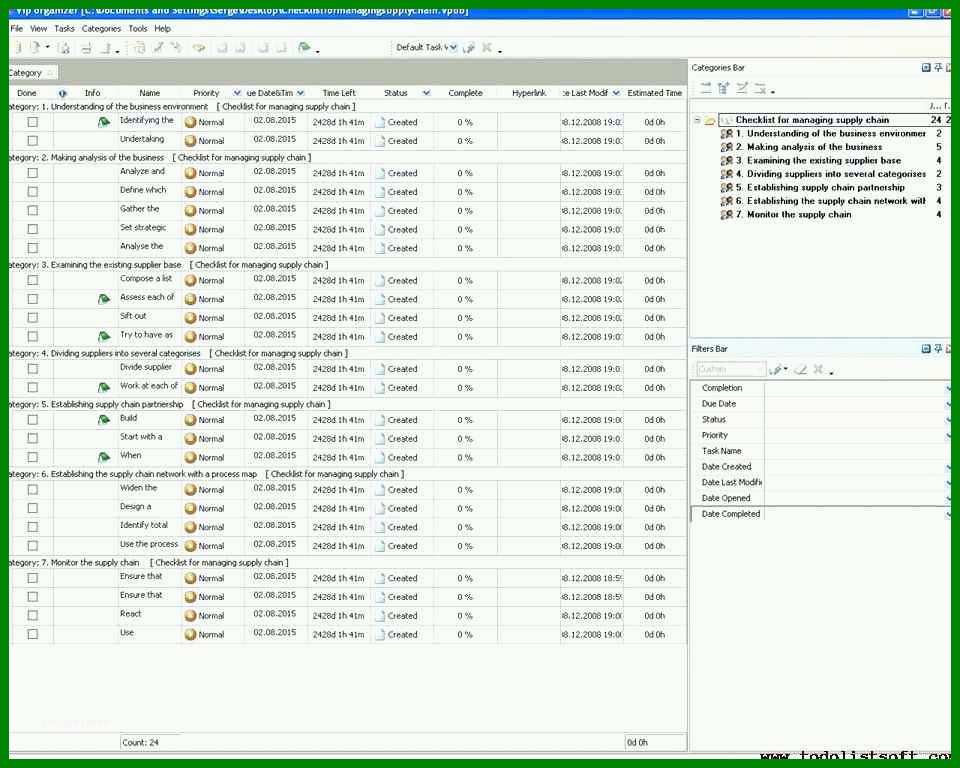Click the window-position icon on Filters Bar header
This screenshot has width=960, height=768.
tap(926, 348)
